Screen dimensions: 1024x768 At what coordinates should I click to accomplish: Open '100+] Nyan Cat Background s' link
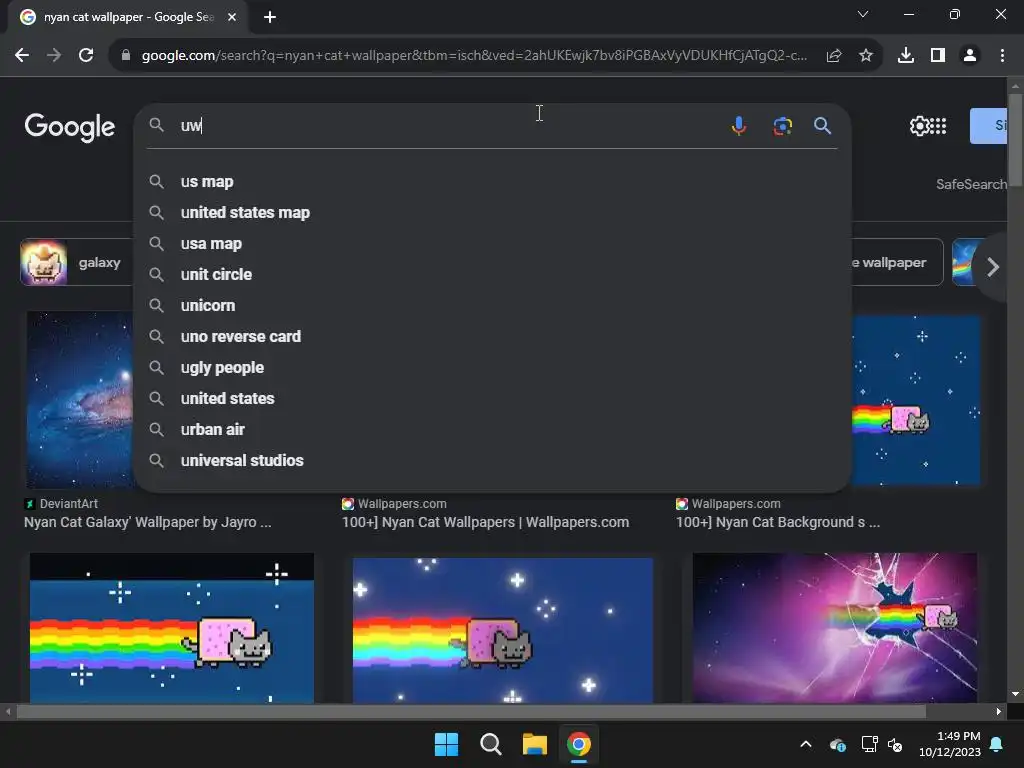778,522
